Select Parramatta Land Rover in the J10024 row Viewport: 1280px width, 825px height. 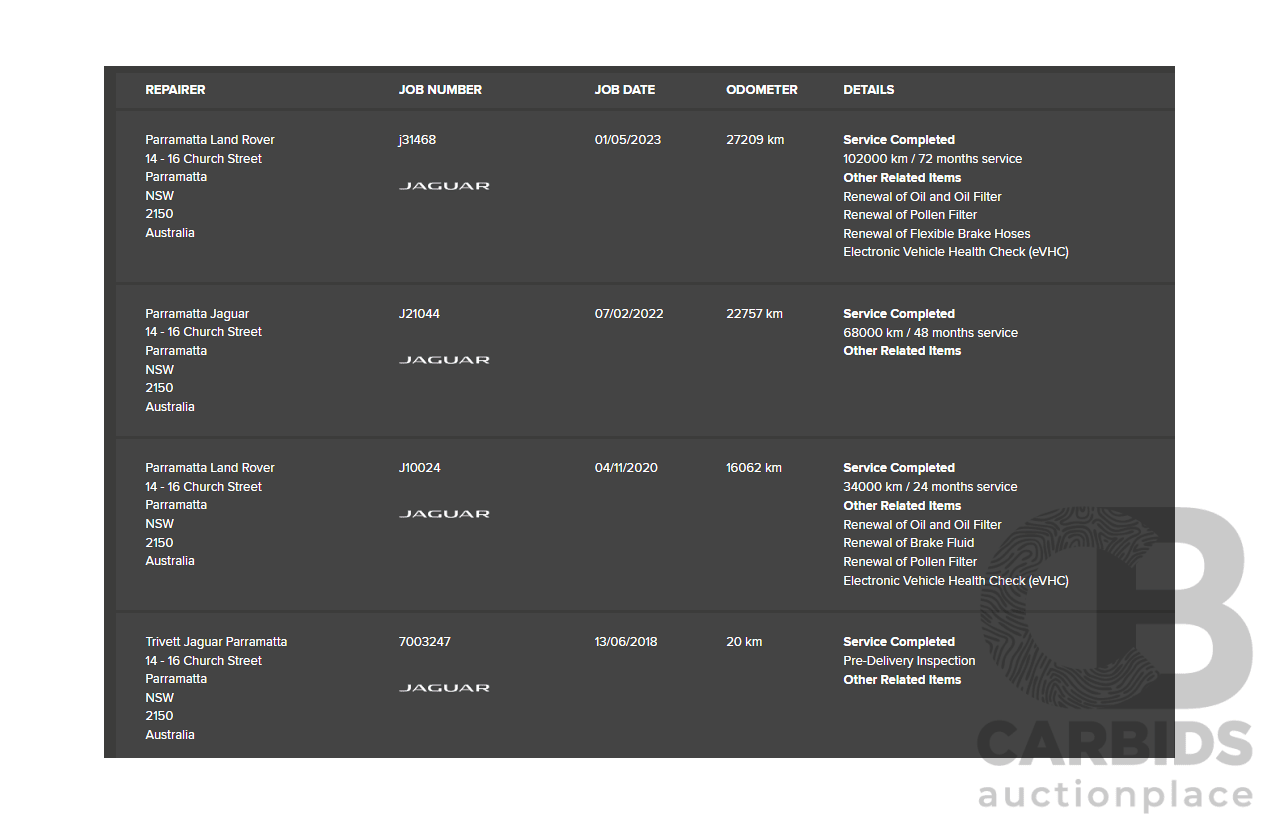tap(210, 468)
